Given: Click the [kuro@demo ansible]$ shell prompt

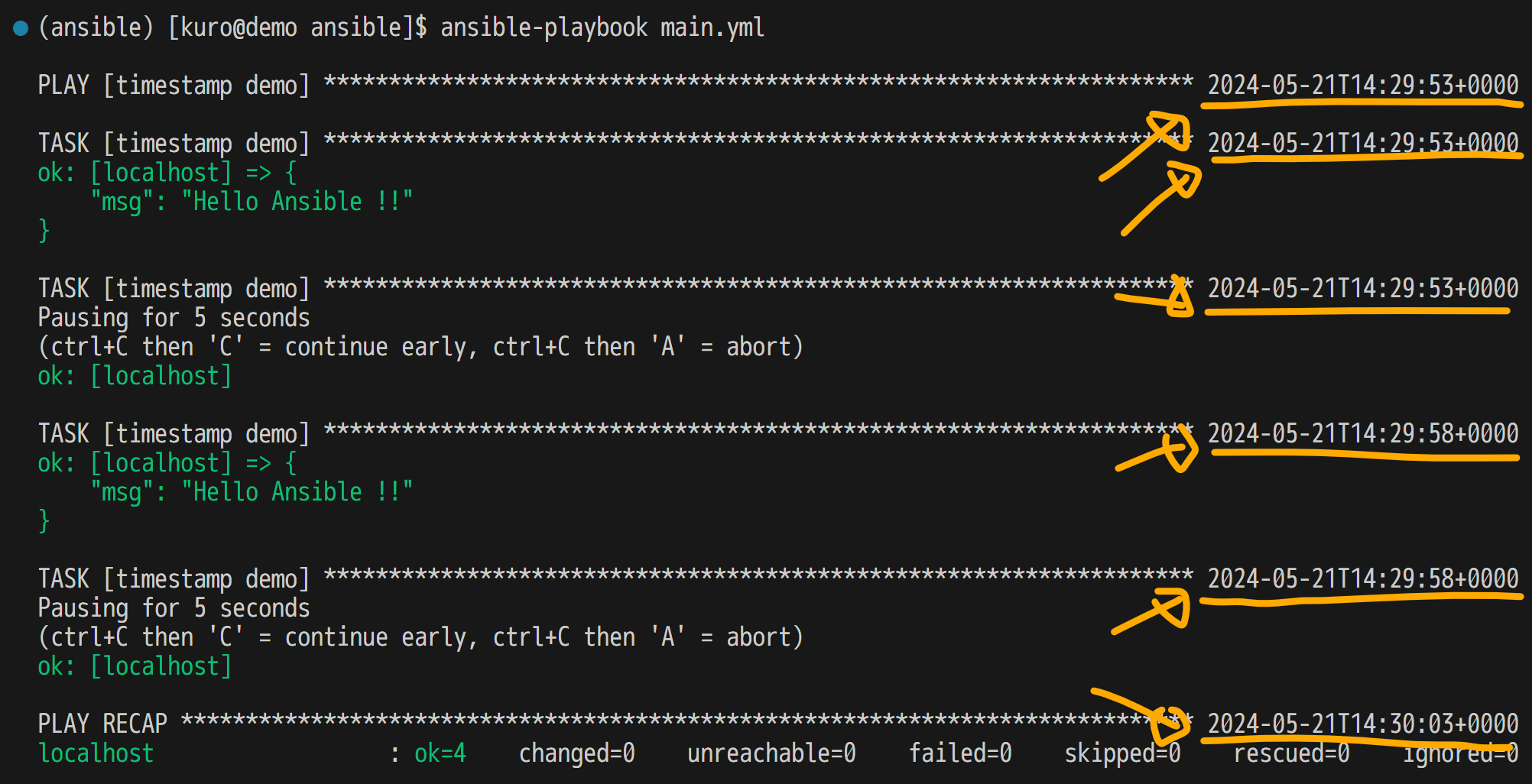Looking at the screenshot, I should pos(297,28).
